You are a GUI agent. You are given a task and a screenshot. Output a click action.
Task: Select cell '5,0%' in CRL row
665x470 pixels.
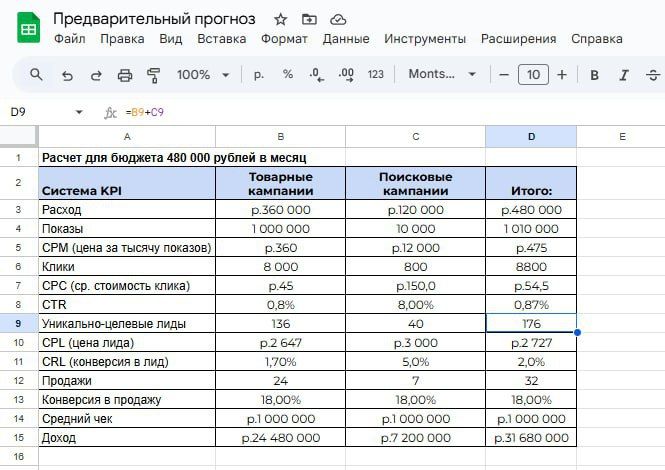416,361
